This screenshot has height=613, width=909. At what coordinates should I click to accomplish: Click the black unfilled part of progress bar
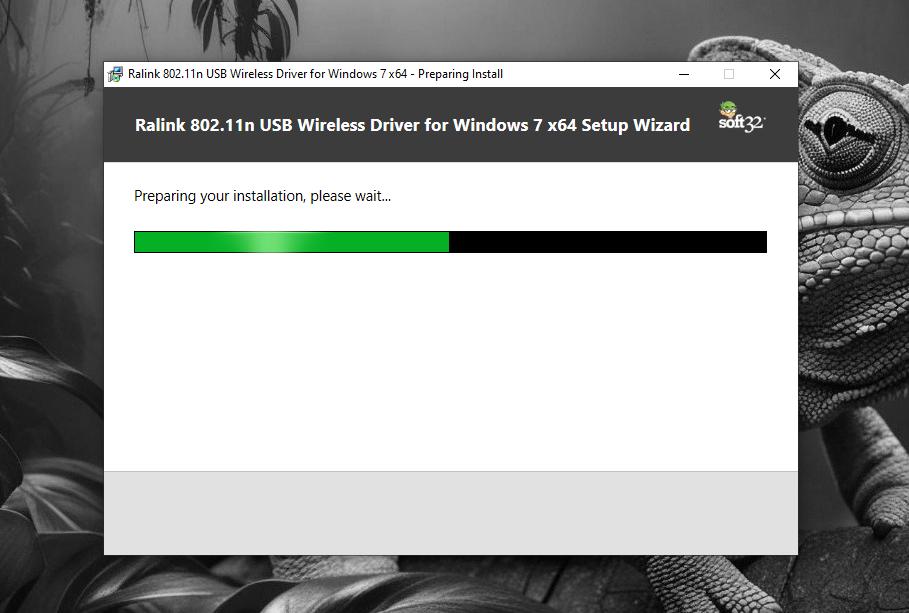608,242
